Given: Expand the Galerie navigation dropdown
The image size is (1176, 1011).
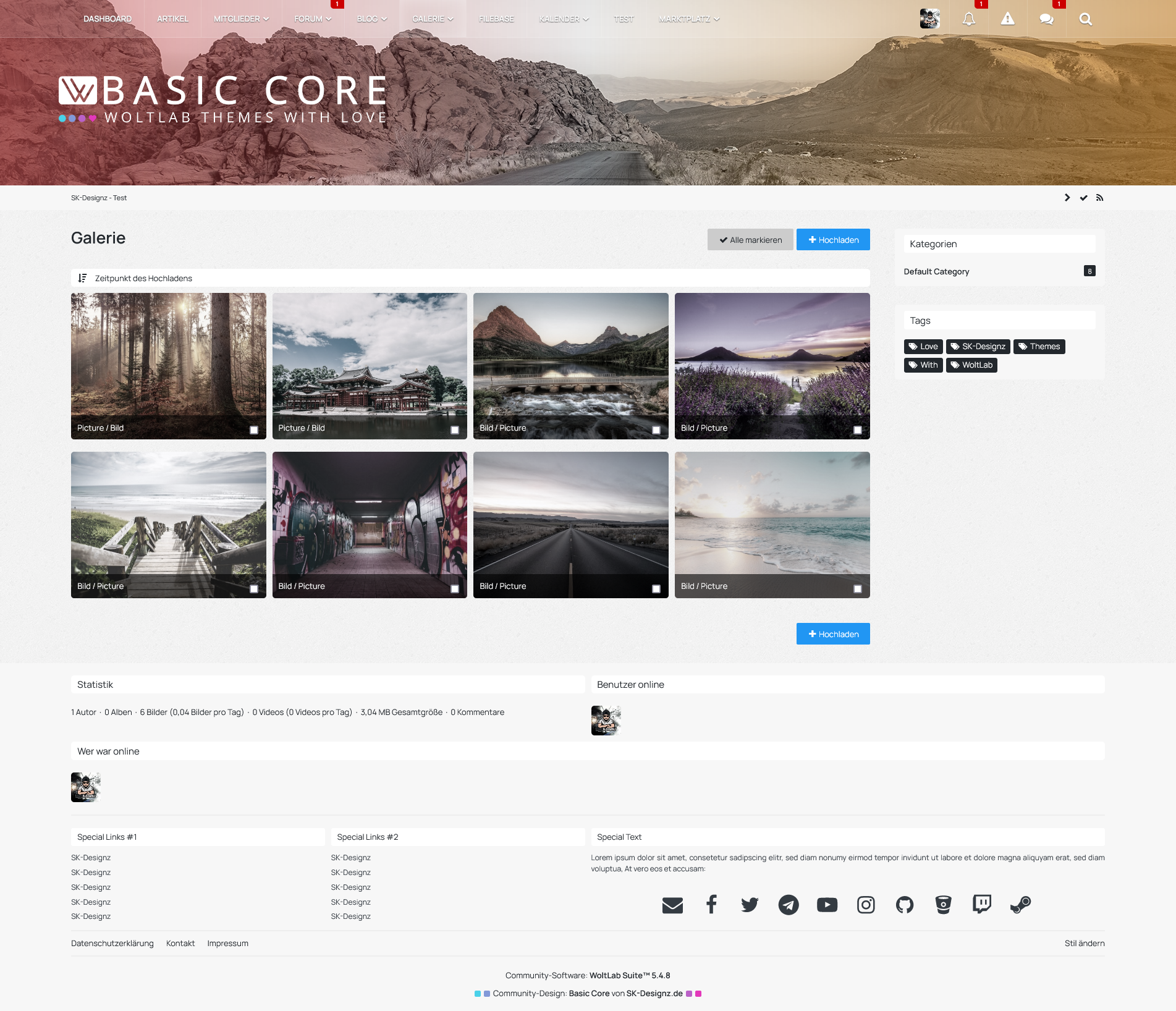Looking at the screenshot, I should click(433, 19).
